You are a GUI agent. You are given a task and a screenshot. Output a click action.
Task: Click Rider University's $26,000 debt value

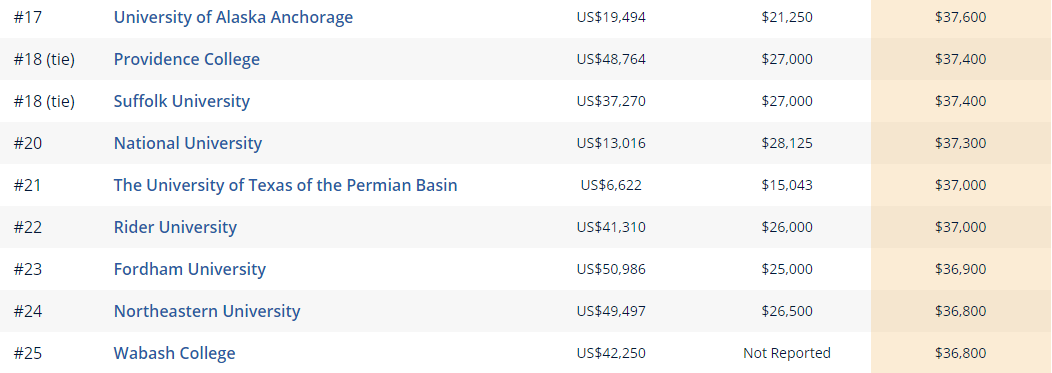(x=787, y=227)
